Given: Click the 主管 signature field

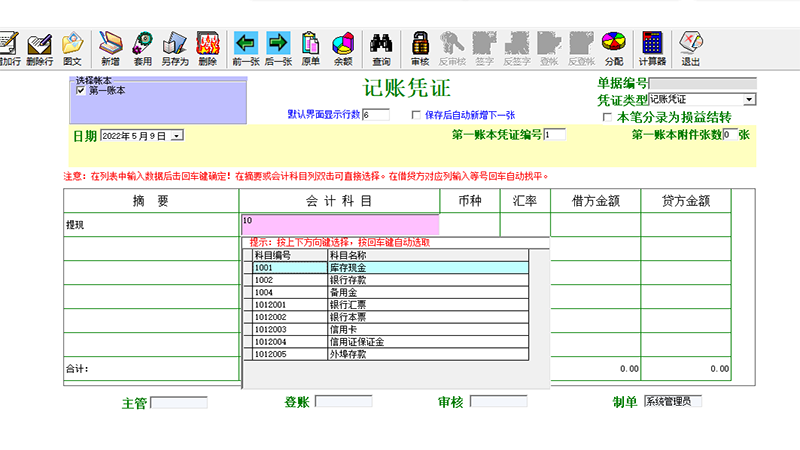Looking at the screenshot, I should (x=179, y=403).
